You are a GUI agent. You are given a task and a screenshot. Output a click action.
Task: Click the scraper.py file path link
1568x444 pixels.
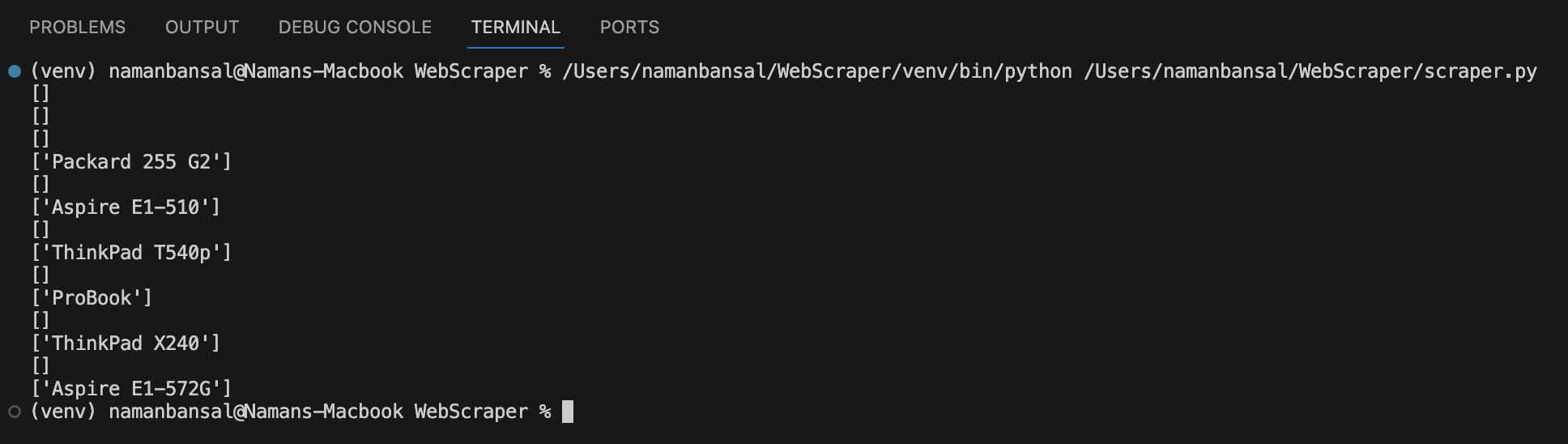pyautogui.click(x=1310, y=71)
